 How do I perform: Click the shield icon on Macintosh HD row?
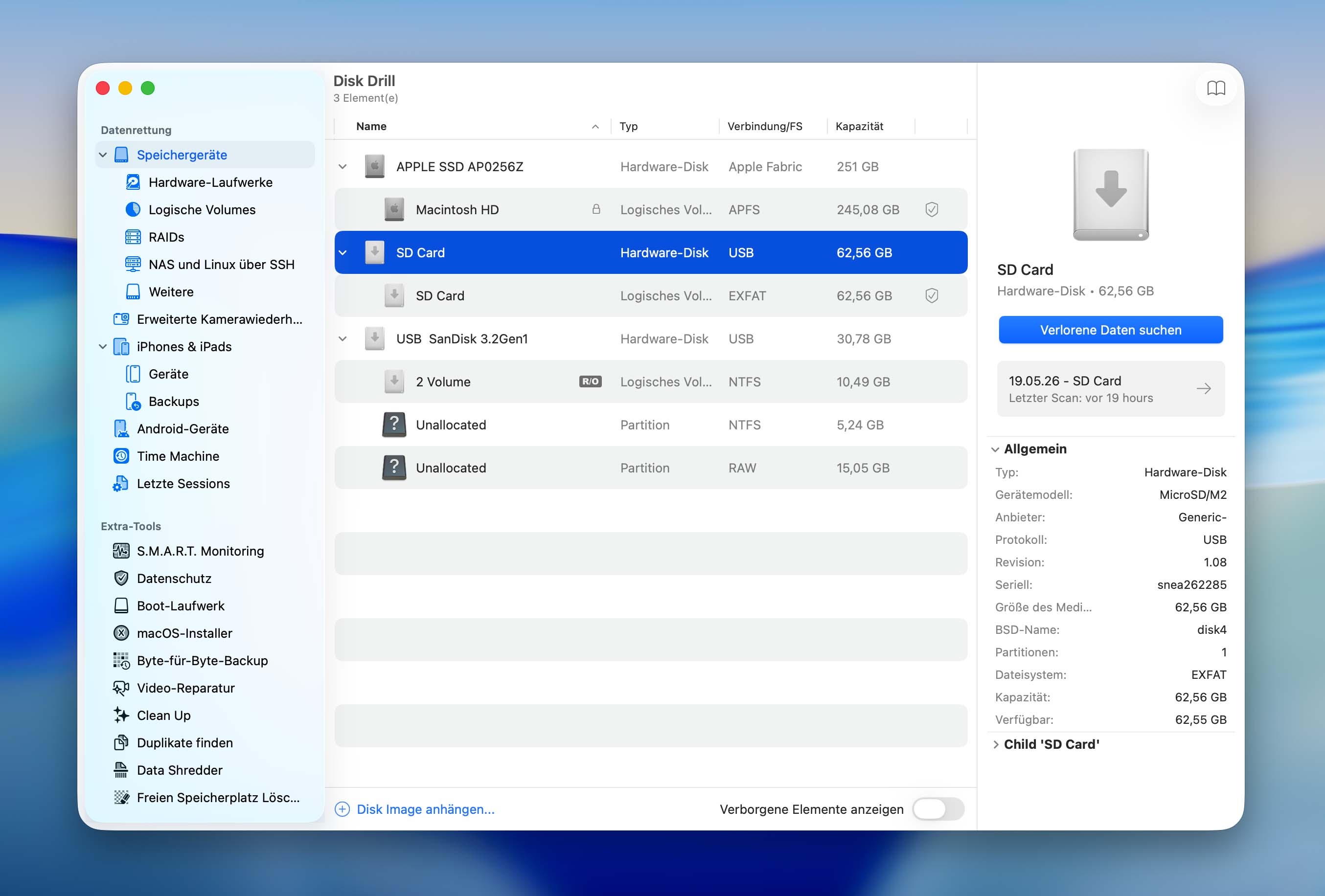(x=932, y=210)
